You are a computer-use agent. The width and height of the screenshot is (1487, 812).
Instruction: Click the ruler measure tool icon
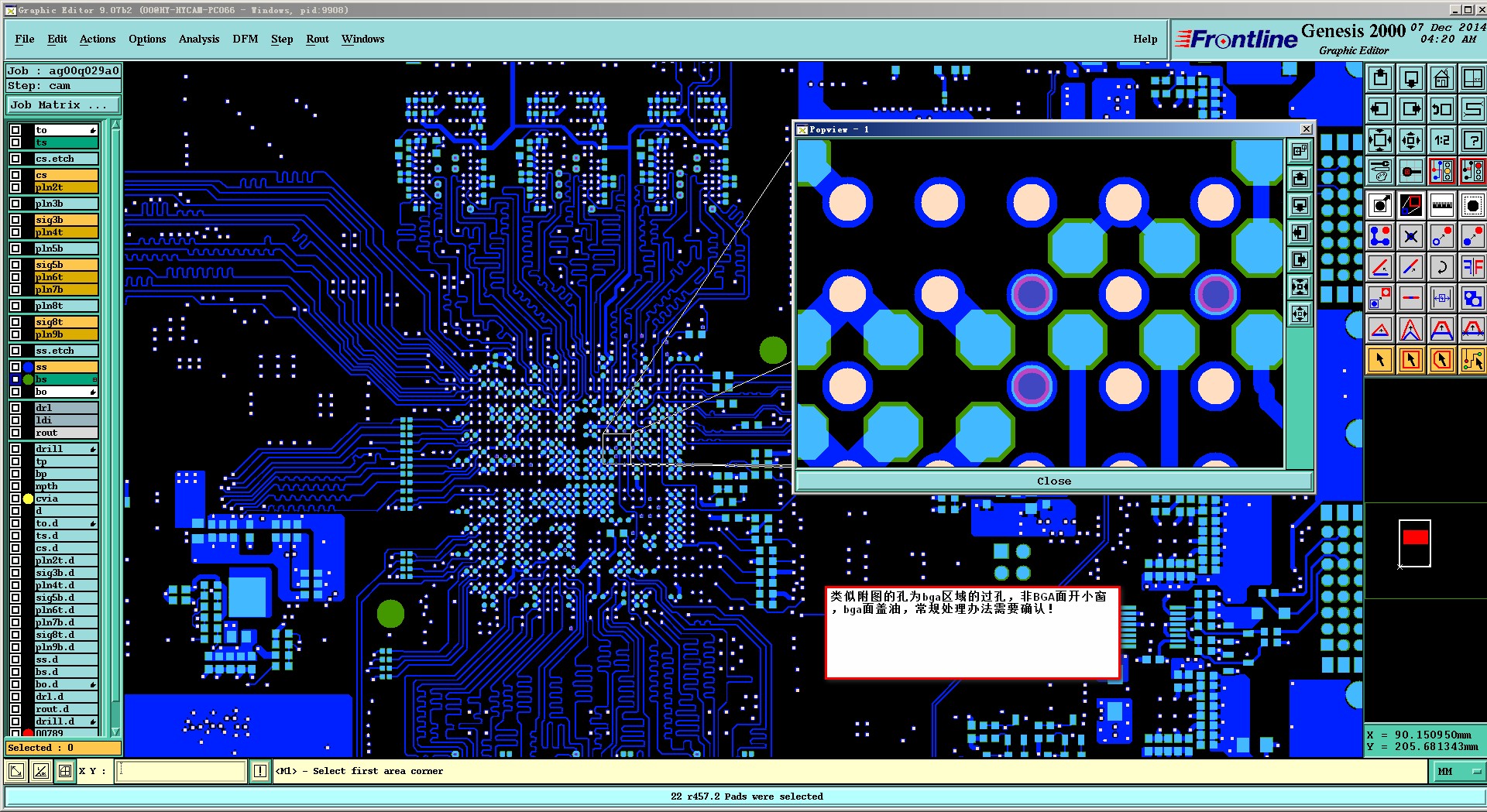coord(1441,205)
